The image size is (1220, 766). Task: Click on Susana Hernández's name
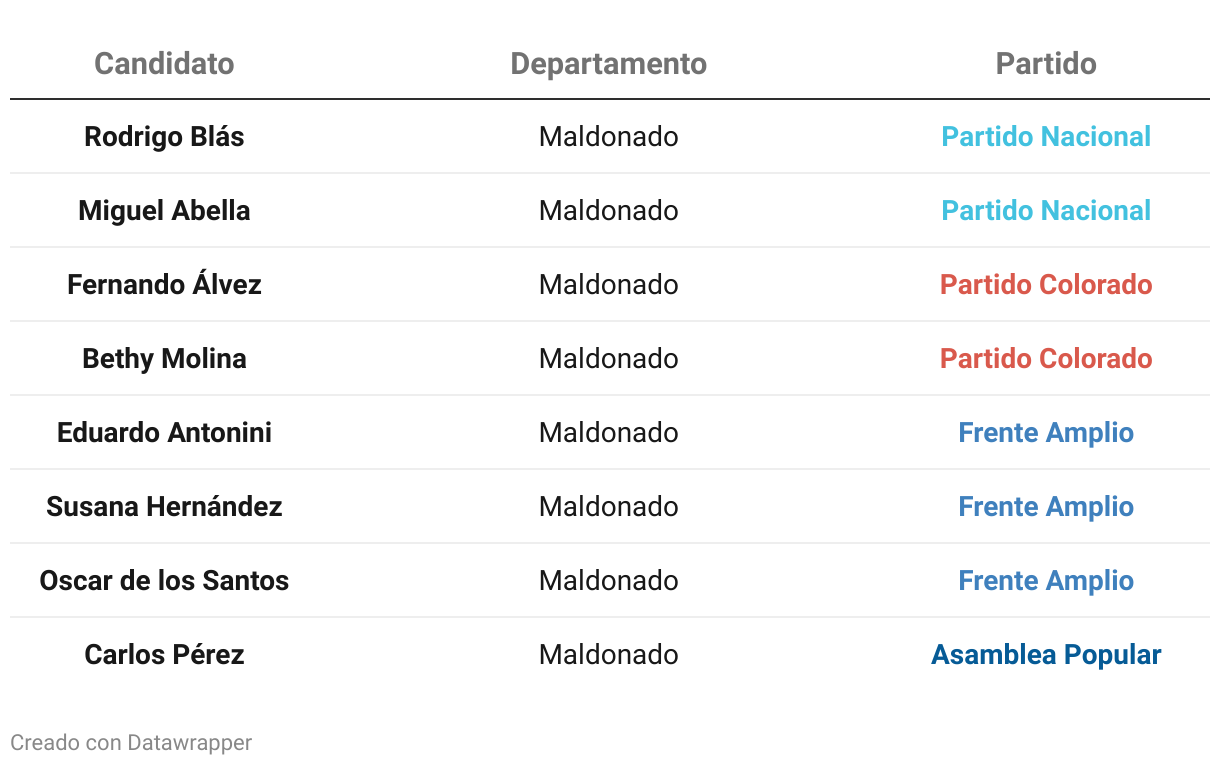pos(164,507)
